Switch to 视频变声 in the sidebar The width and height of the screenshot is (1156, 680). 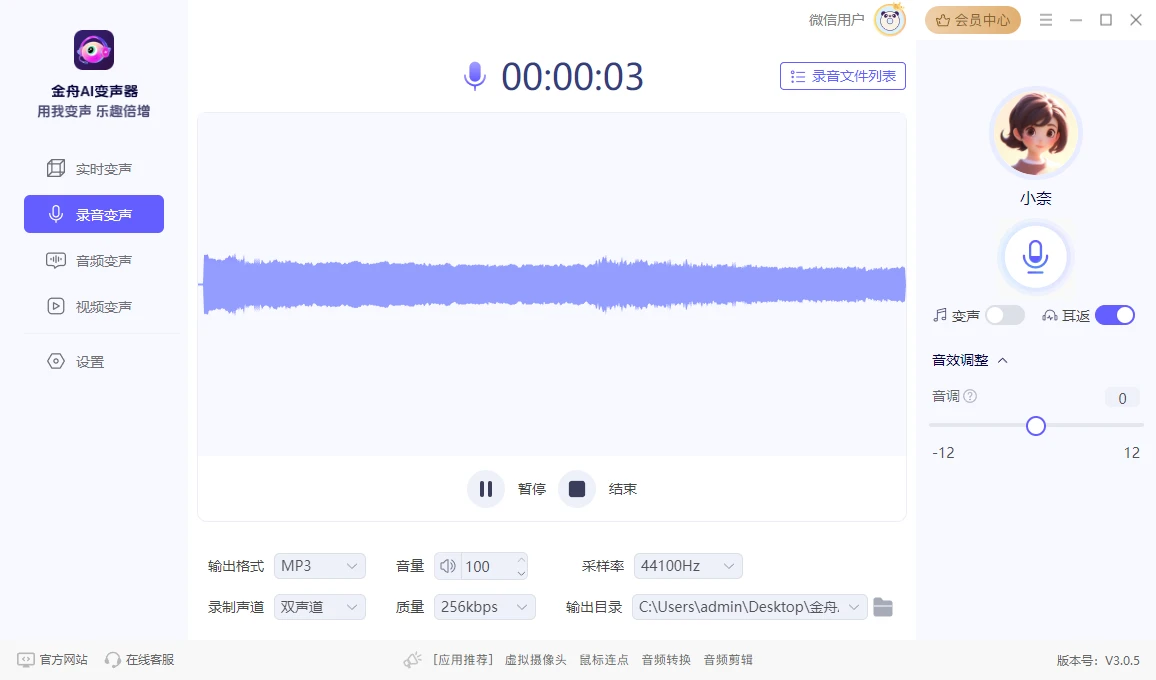click(92, 307)
